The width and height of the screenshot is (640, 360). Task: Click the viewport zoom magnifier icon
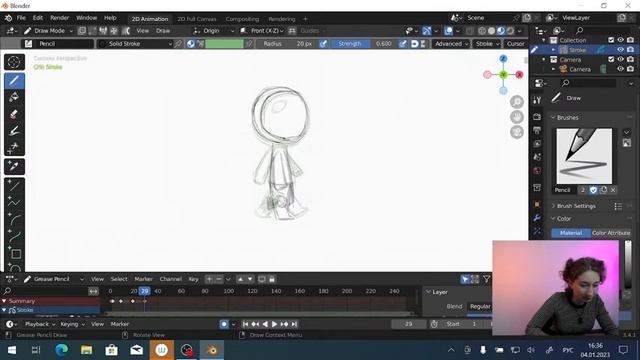point(517,102)
